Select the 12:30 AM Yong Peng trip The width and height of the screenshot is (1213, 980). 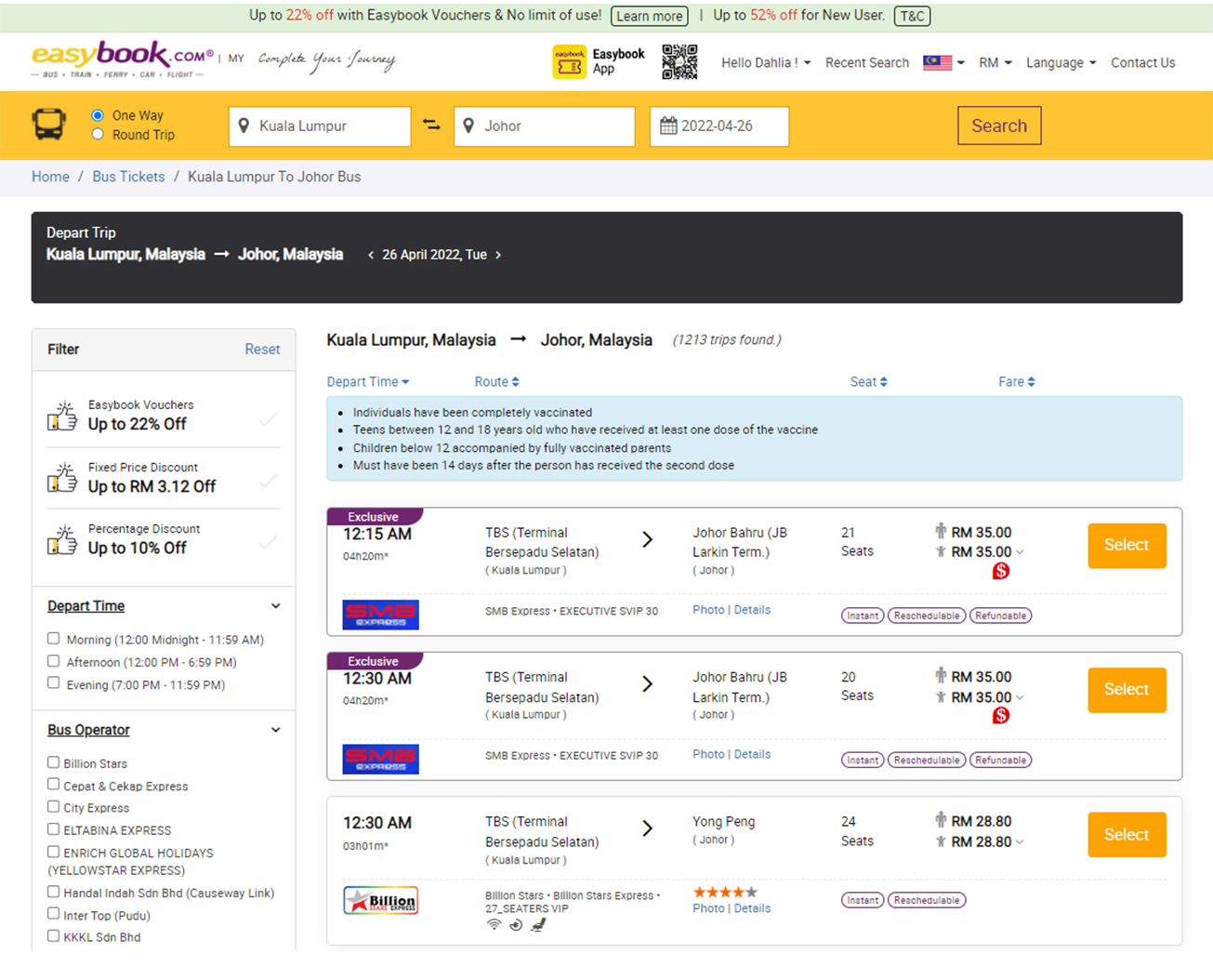(1127, 835)
